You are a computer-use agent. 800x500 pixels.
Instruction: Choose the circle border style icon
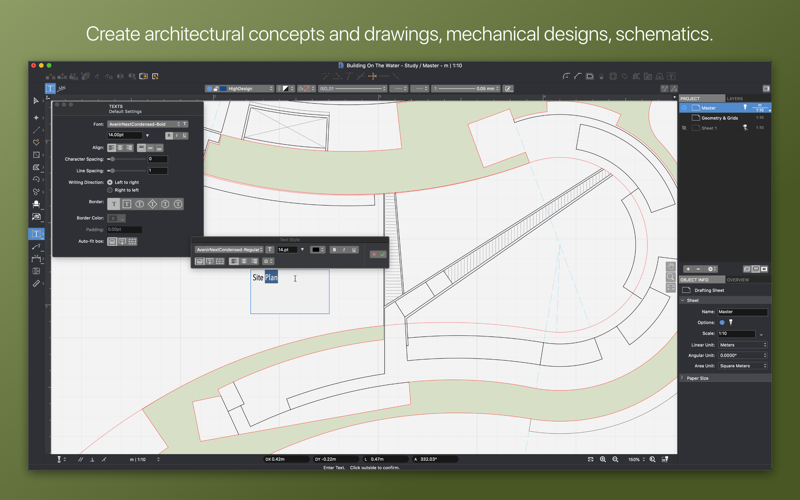[x=140, y=204]
